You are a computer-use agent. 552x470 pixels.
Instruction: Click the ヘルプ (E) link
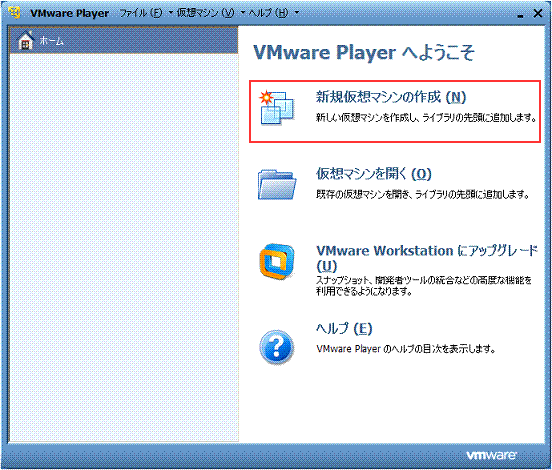(x=344, y=328)
